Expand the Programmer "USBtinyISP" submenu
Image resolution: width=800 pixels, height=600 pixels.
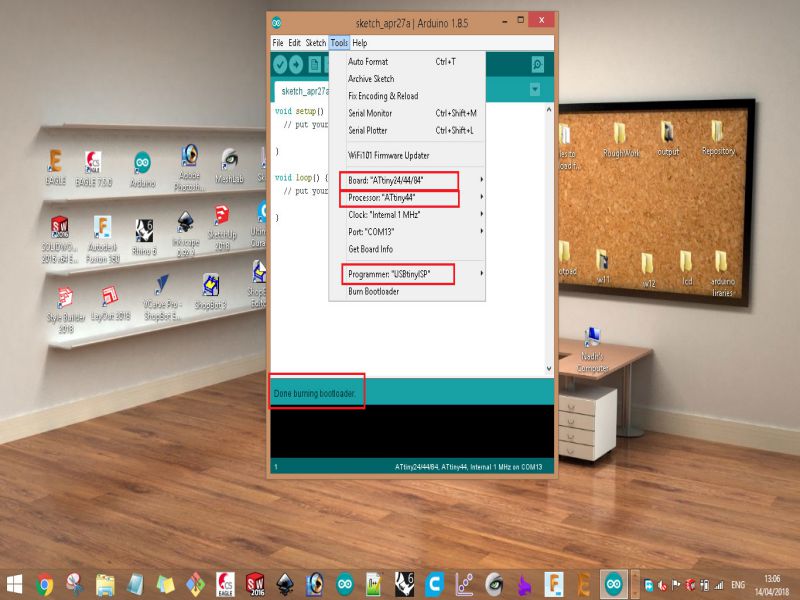click(x=407, y=274)
